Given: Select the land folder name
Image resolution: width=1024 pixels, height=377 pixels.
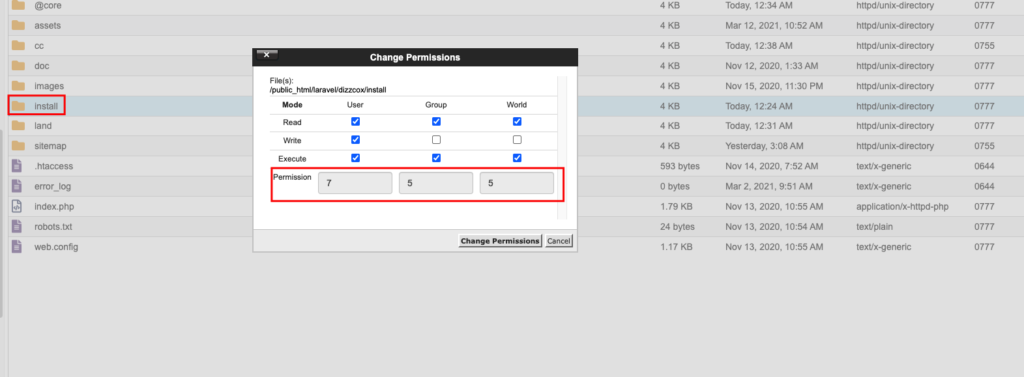Looking at the screenshot, I should pos(43,125).
